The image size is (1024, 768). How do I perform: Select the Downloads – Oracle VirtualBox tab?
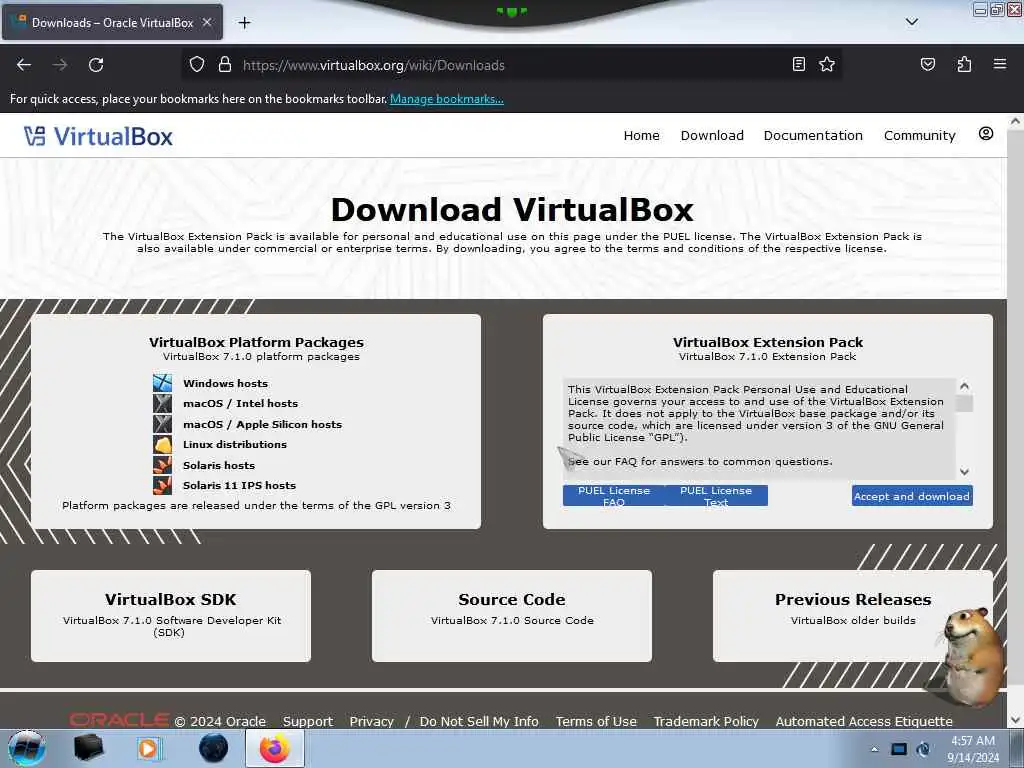pyautogui.click(x=112, y=22)
